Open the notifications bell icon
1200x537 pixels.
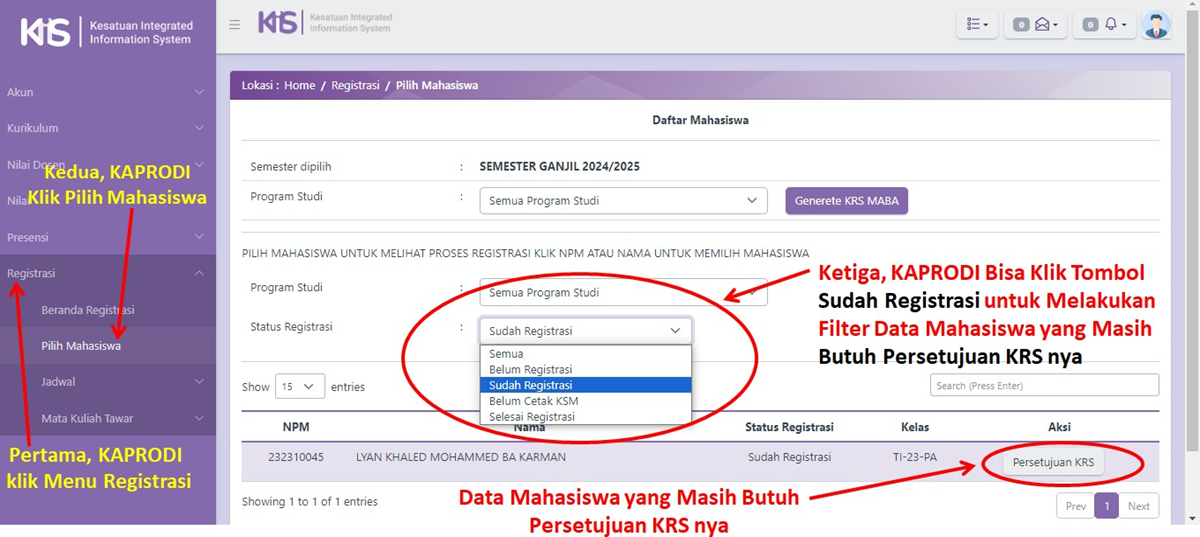pos(1103,25)
